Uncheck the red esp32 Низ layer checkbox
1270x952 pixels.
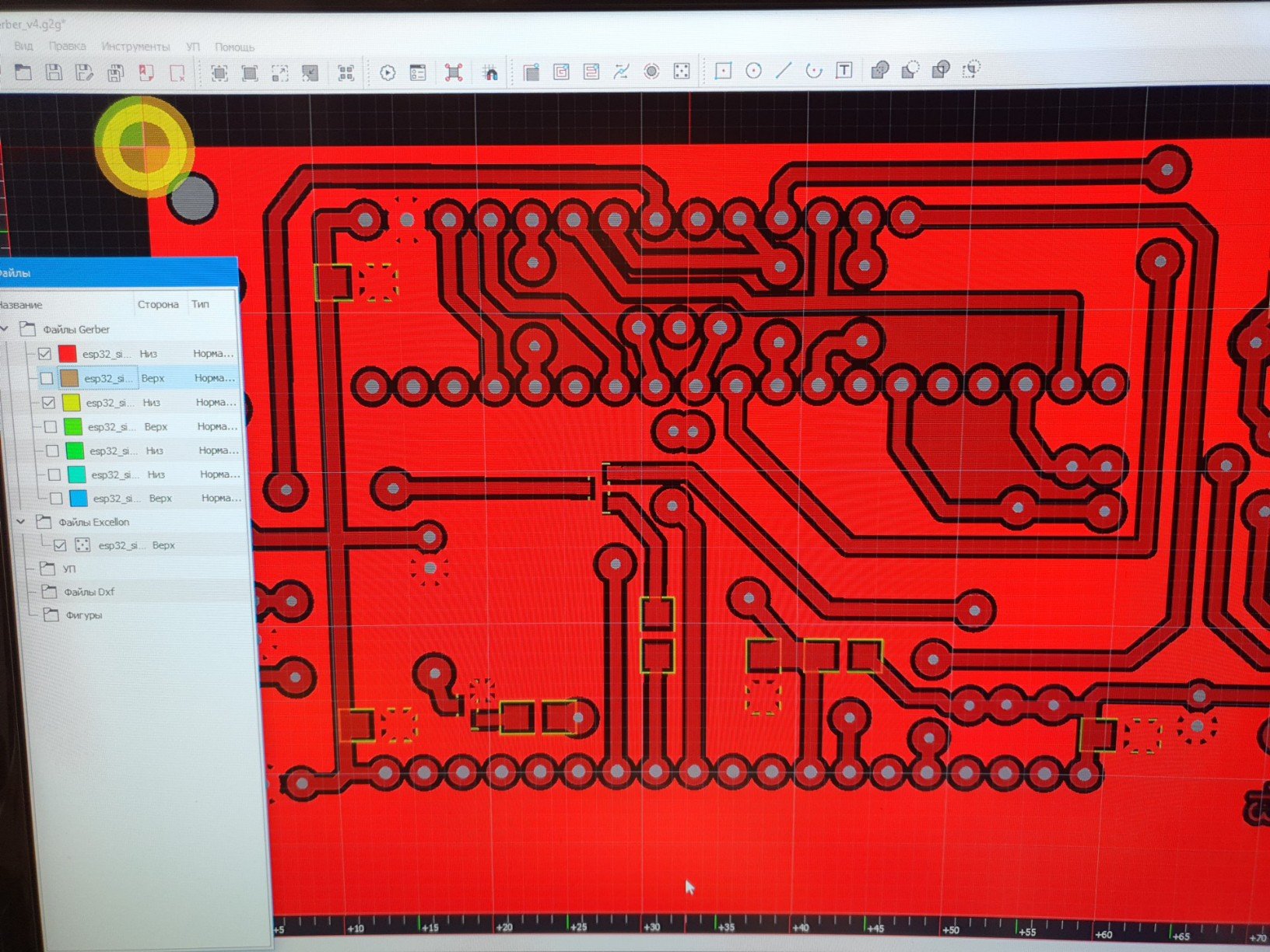click(x=45, y=354)
